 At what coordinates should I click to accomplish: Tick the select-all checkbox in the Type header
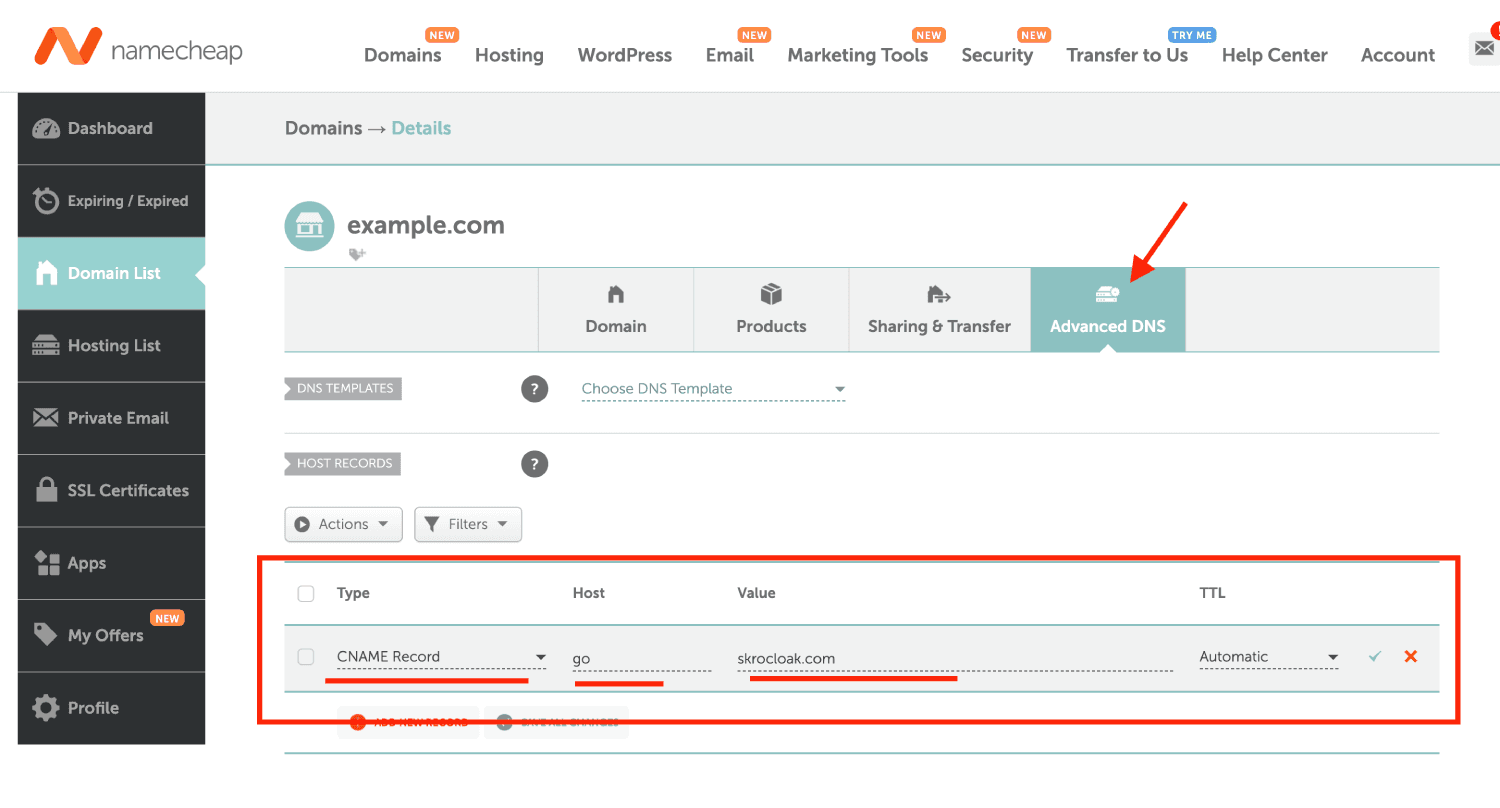(x=306, y=594)
